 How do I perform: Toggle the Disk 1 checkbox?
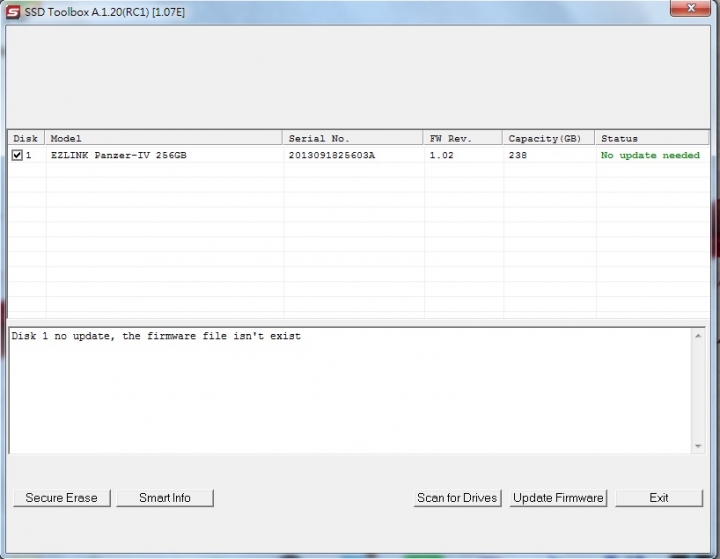(x=17, y=155)
